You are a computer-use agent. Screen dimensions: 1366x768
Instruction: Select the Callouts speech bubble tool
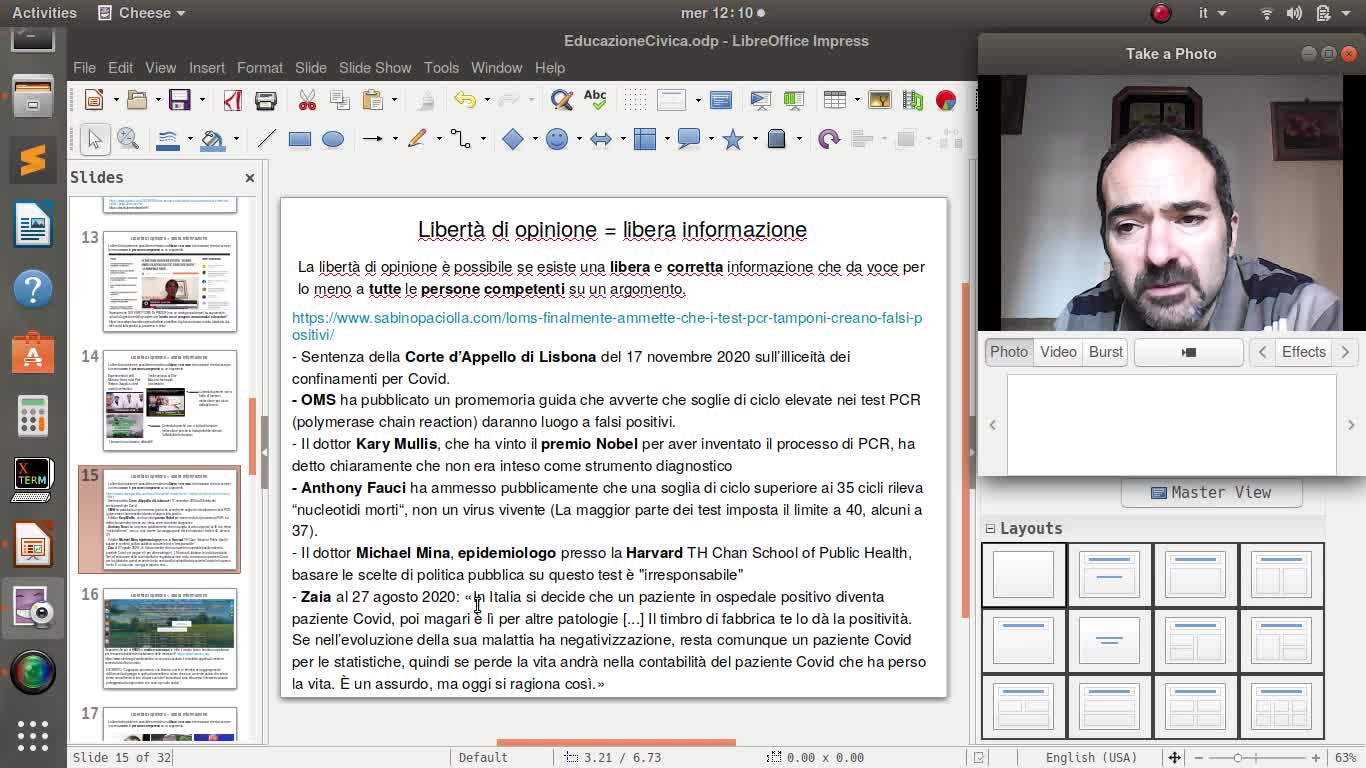689,139
